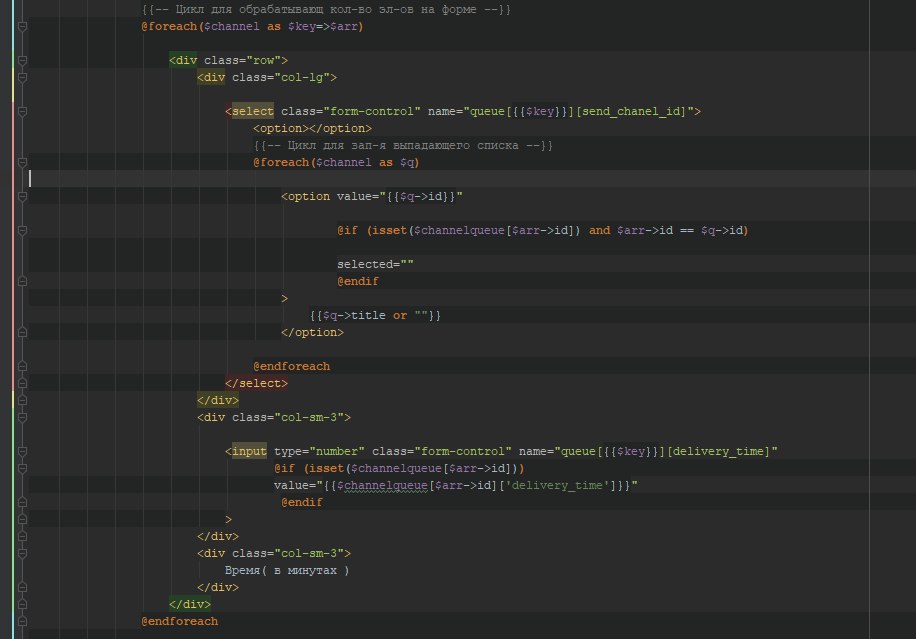This screenshot has height=639, width=916.
Task: Click the 'or' keyword in title expression
Action: click(400, 315)
